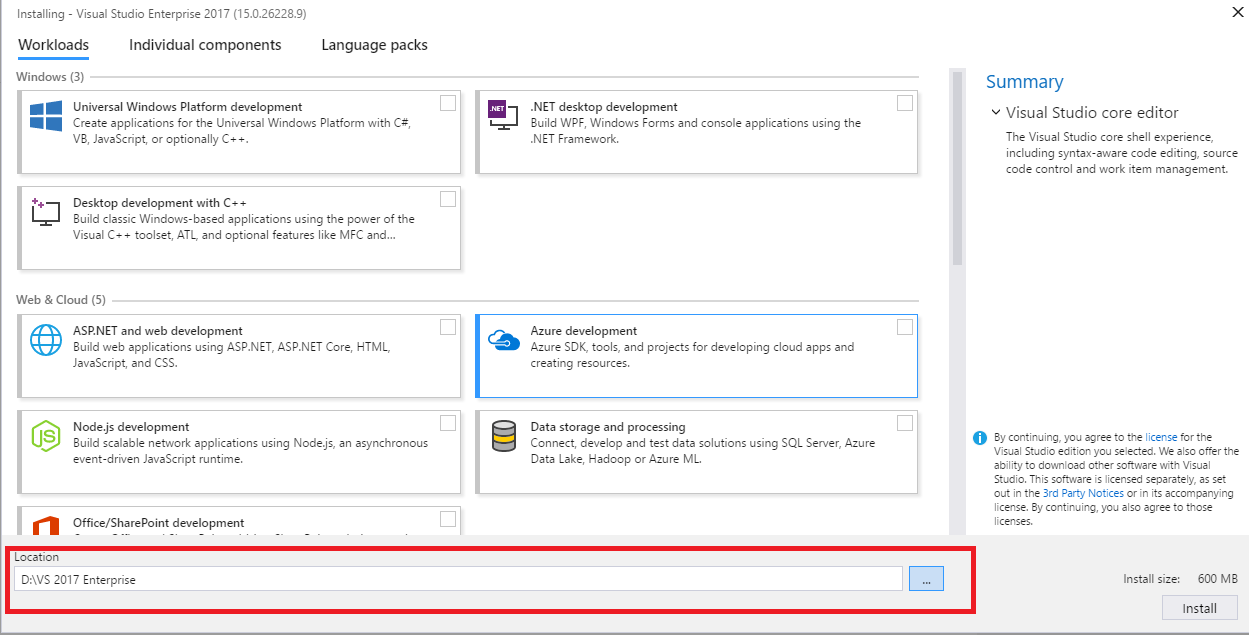Open the 3rd Party Notices link
The width and height of the screenshot is (1249, 635).
1083,493
